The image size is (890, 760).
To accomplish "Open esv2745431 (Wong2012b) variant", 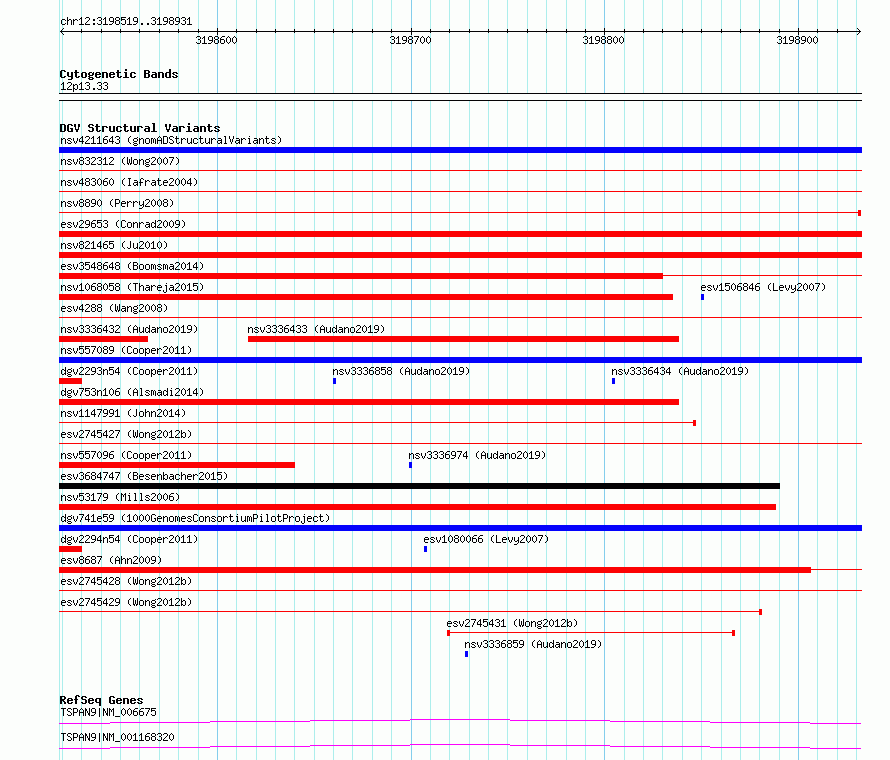I will 512,623.
